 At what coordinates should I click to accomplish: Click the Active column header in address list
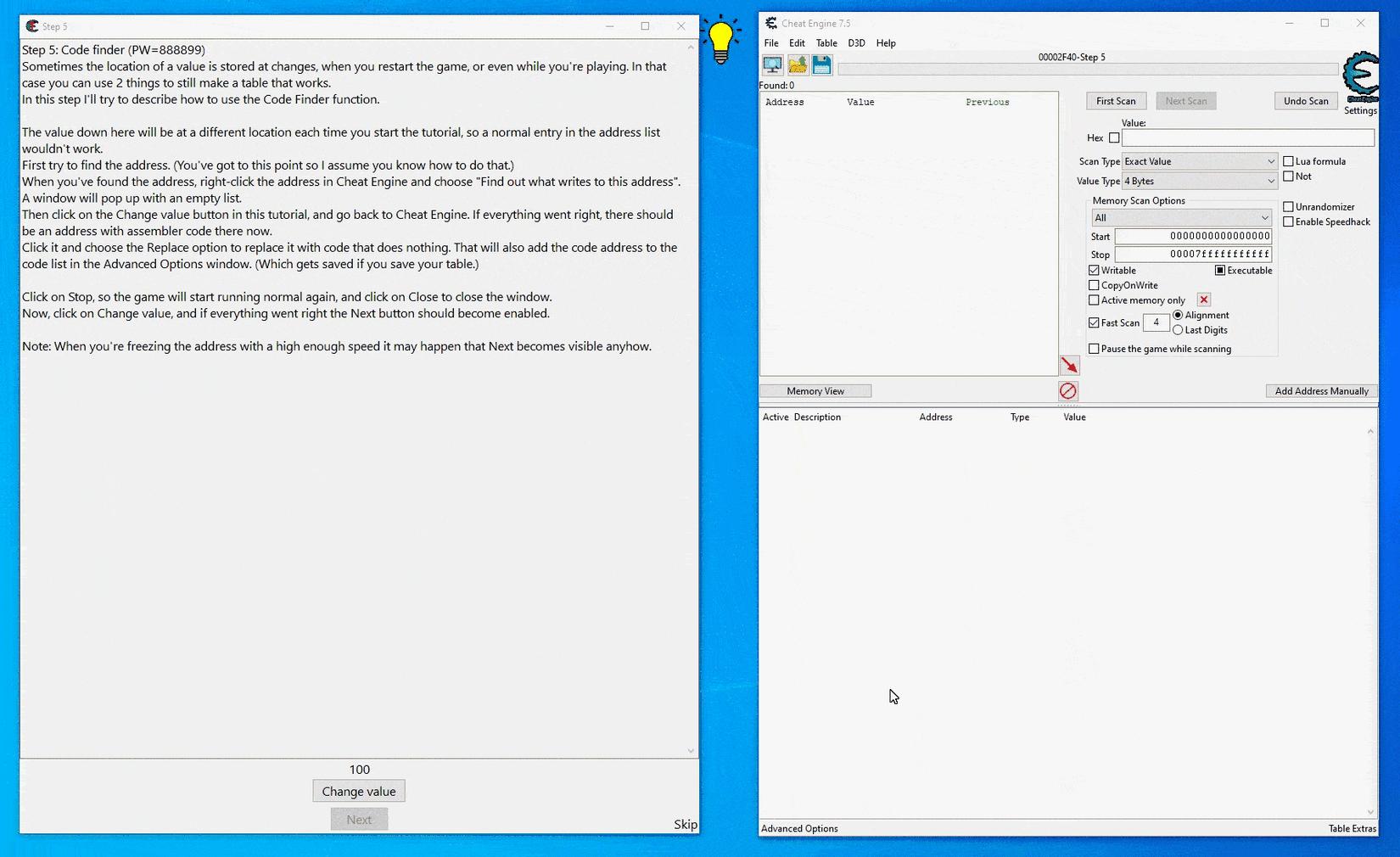[776, 417]
